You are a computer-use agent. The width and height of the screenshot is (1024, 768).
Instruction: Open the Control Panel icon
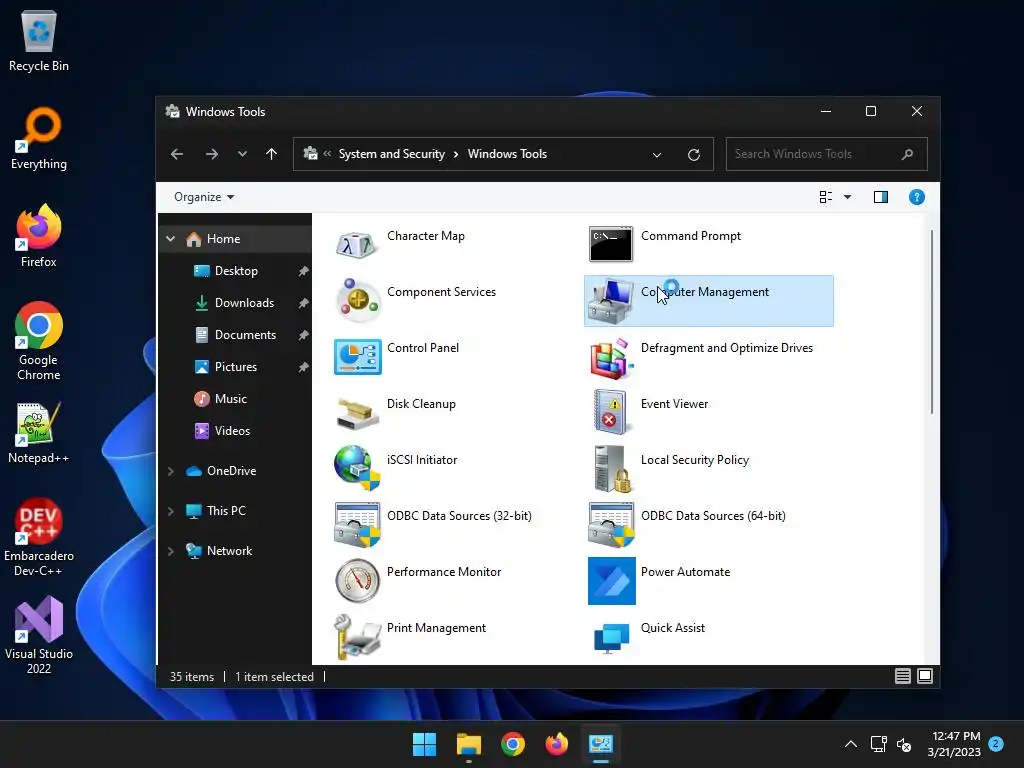click(357, 357)
